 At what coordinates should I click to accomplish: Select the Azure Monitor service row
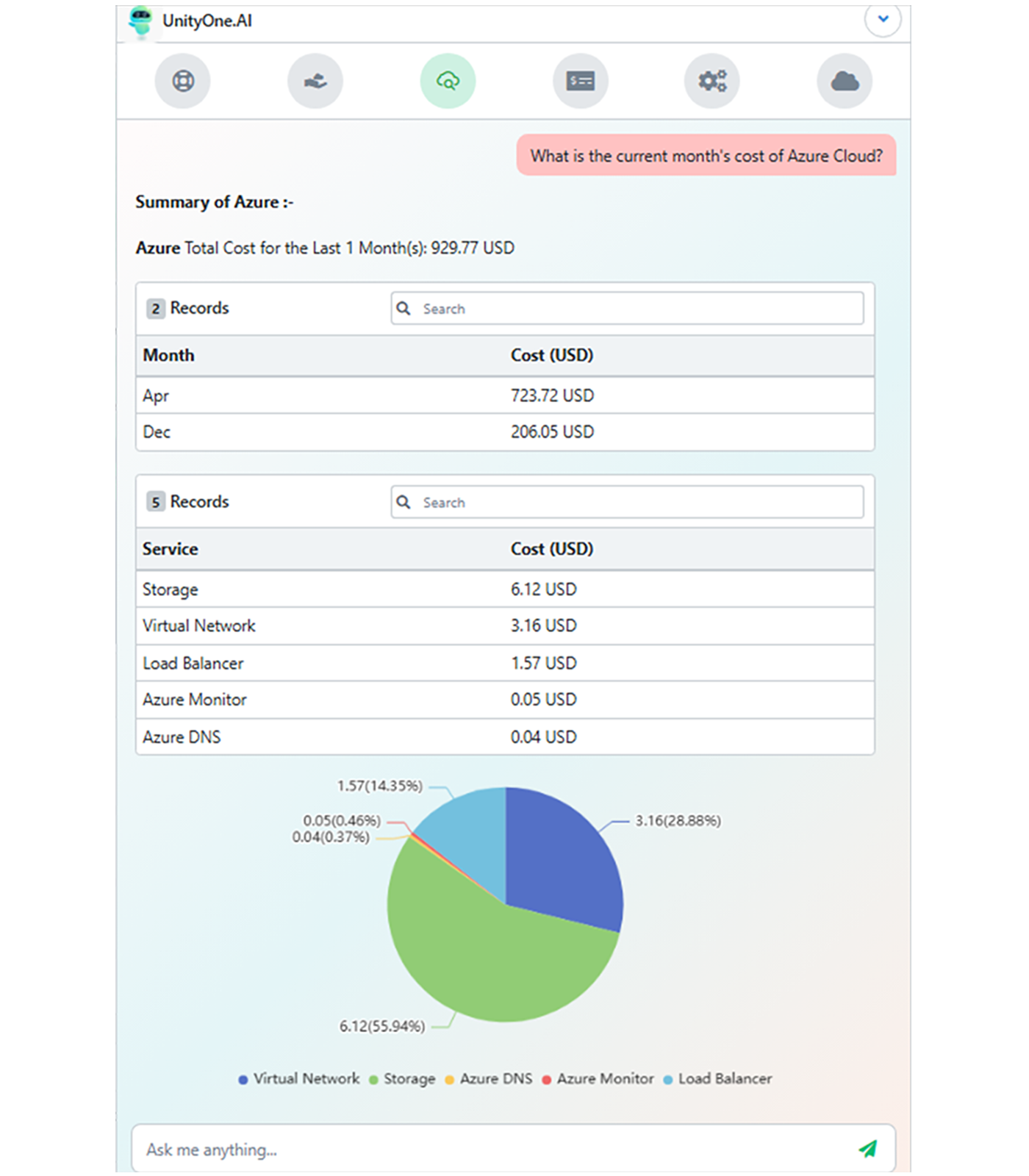click(x=505, y=700)
